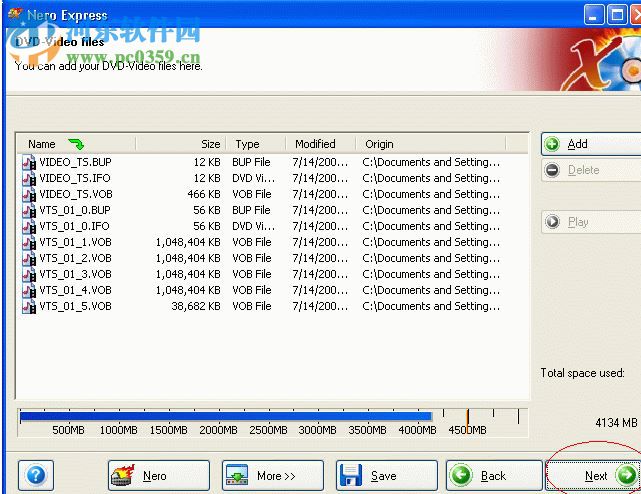Minimize the Nero Express window
641x494 pixels.
tap(594, 15)
